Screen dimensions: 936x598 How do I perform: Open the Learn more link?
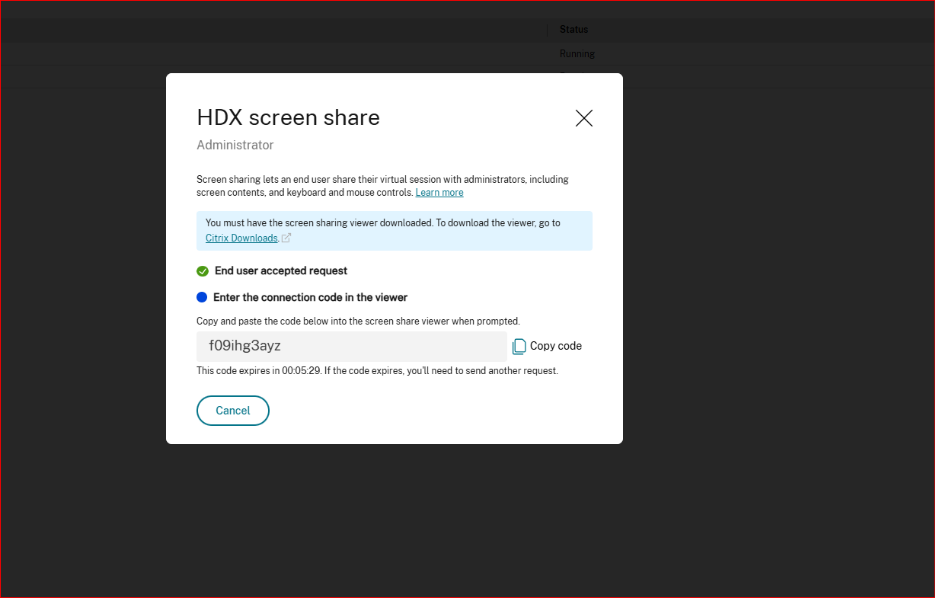[439, 192]
